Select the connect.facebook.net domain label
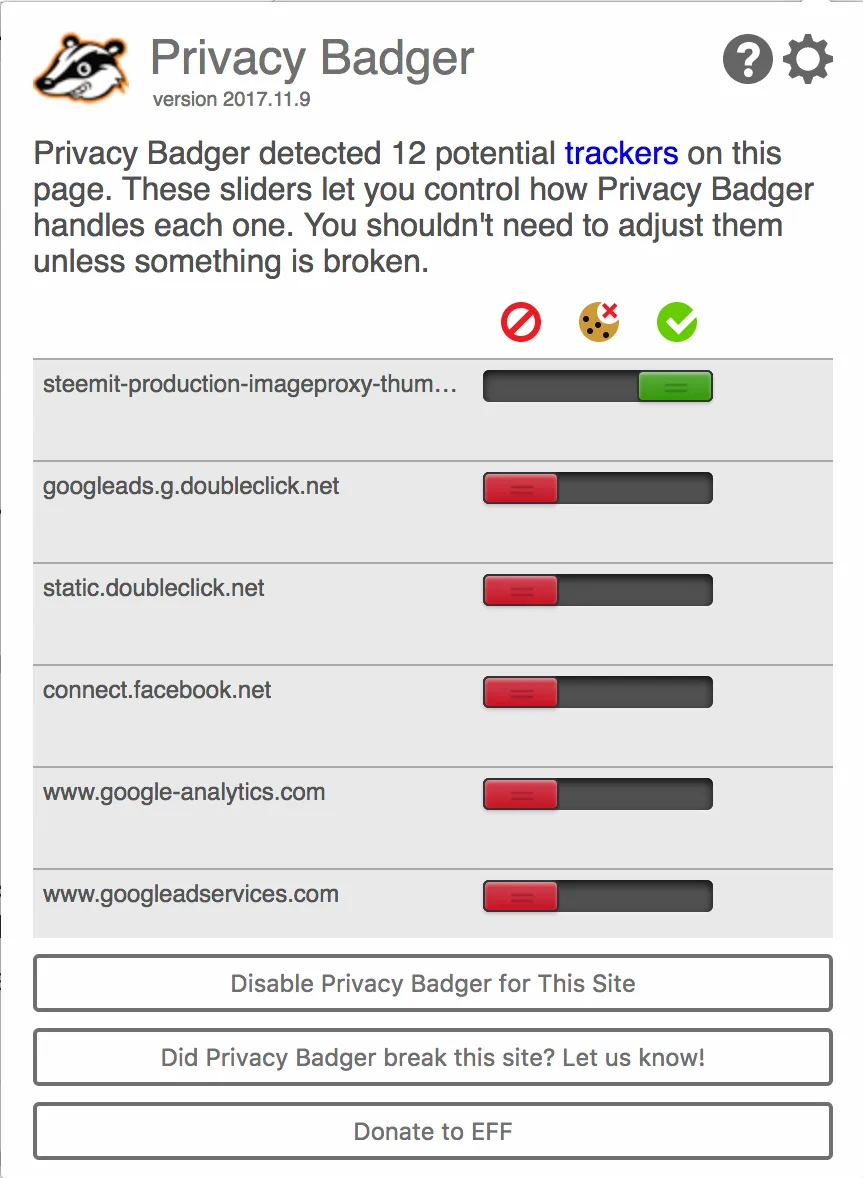This screenshot has height=1178, width=863. [x=156, y=690]
